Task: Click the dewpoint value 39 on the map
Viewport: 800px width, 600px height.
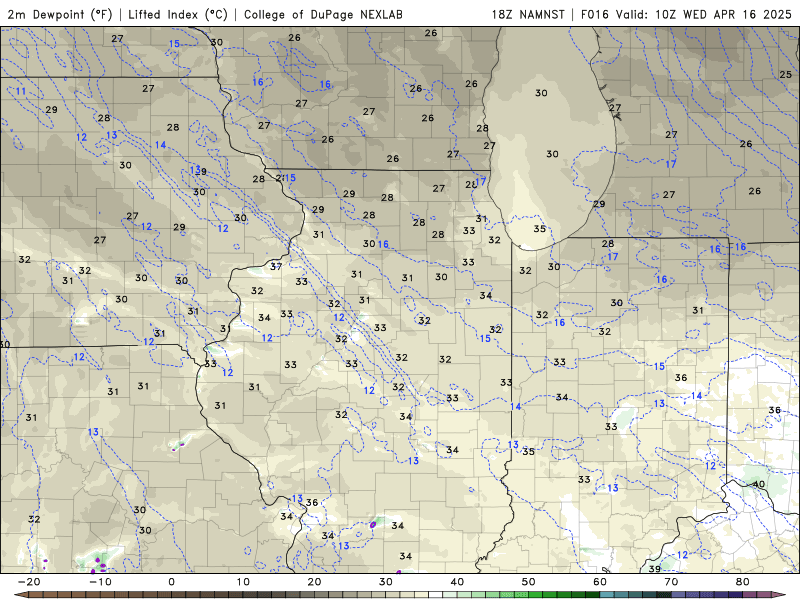Action: tap(655, 569)
